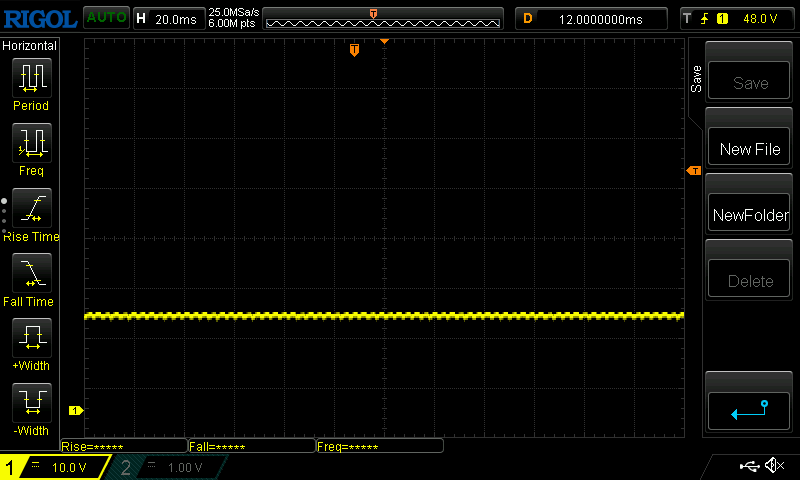Click the channel 1 ground level marker
Screen dimensions: 800x480
pos(76,410)
